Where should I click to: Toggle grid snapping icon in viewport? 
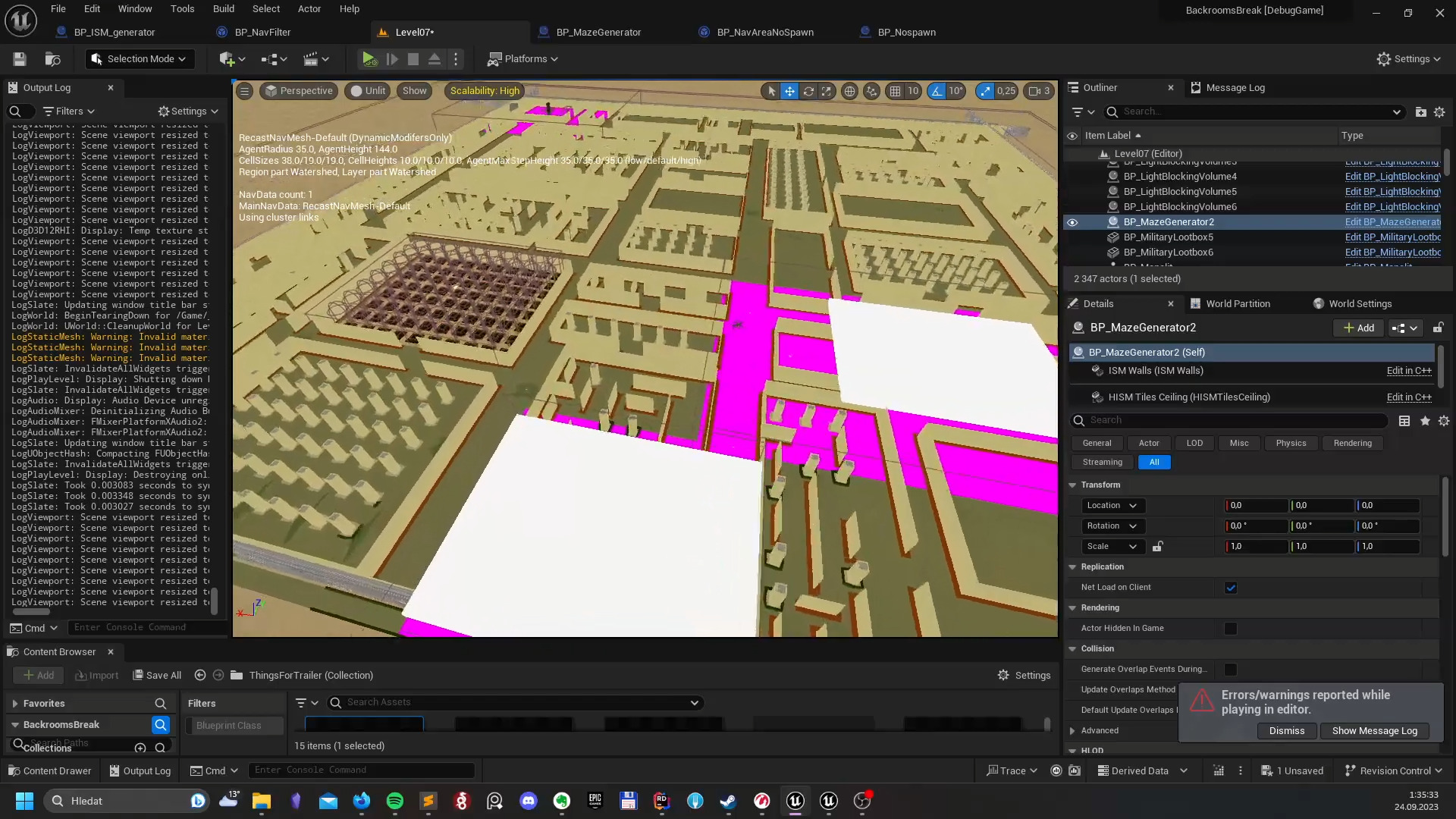[x=896, y=91]
